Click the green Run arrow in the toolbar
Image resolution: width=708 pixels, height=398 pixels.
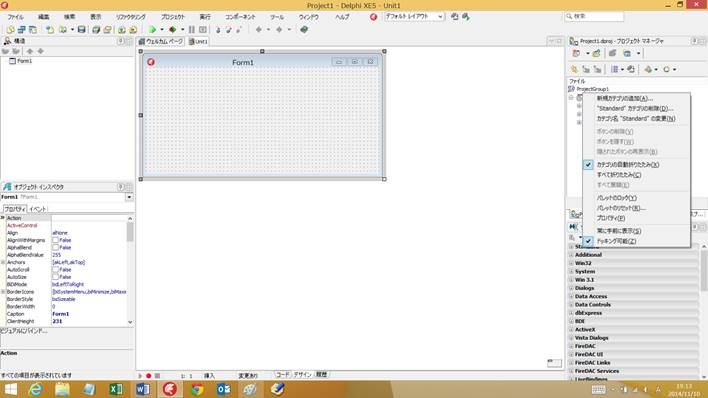click(x=153, y=30)
